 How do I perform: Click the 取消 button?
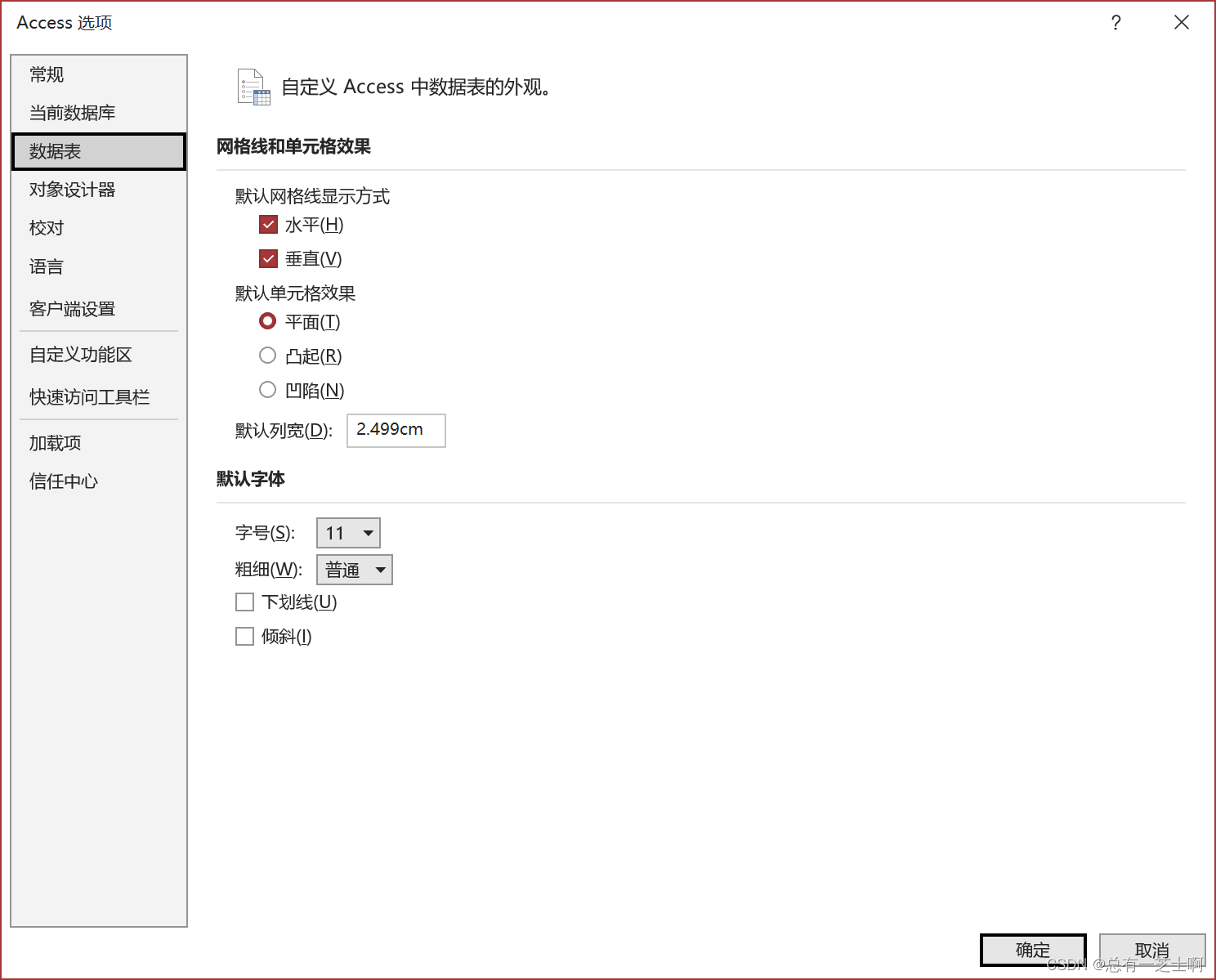[x=1152, y=950]
